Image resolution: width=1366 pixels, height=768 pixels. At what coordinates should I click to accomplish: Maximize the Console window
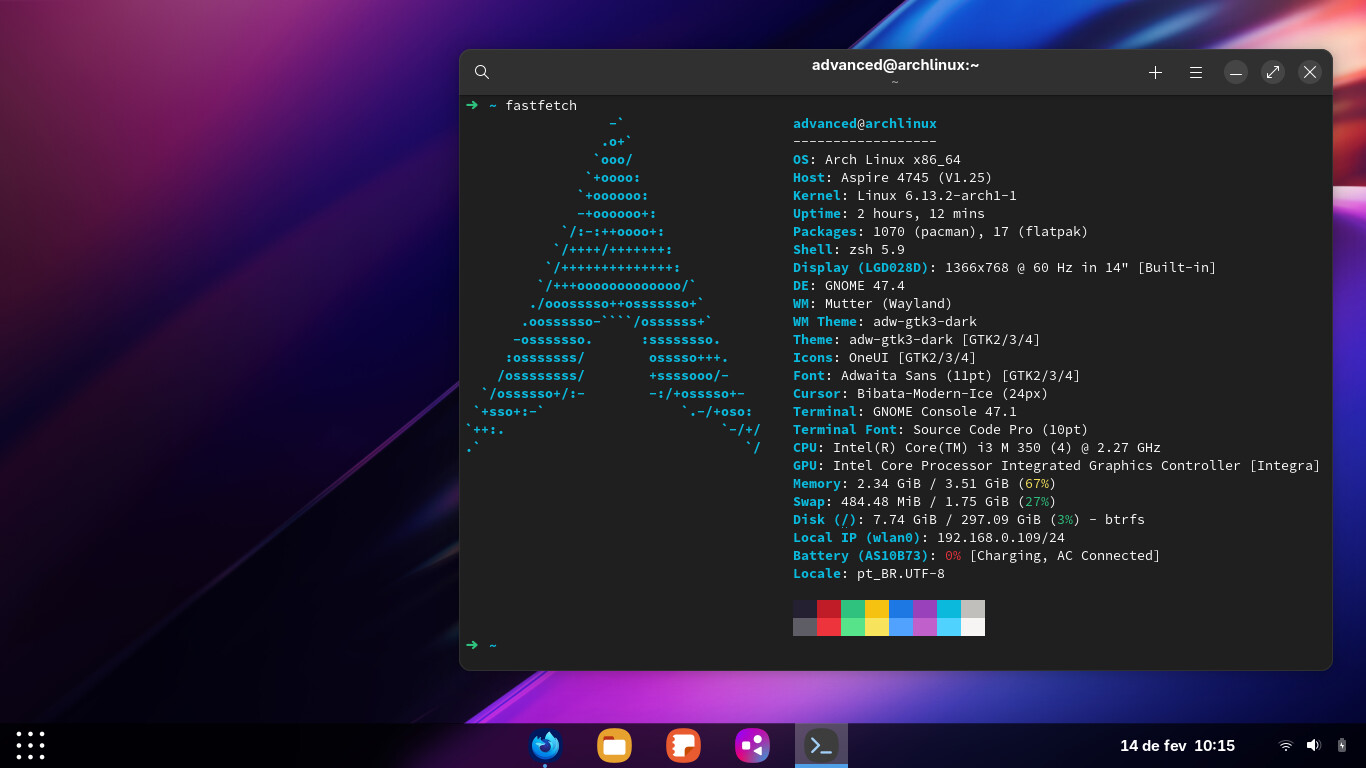pos(1273,72)
